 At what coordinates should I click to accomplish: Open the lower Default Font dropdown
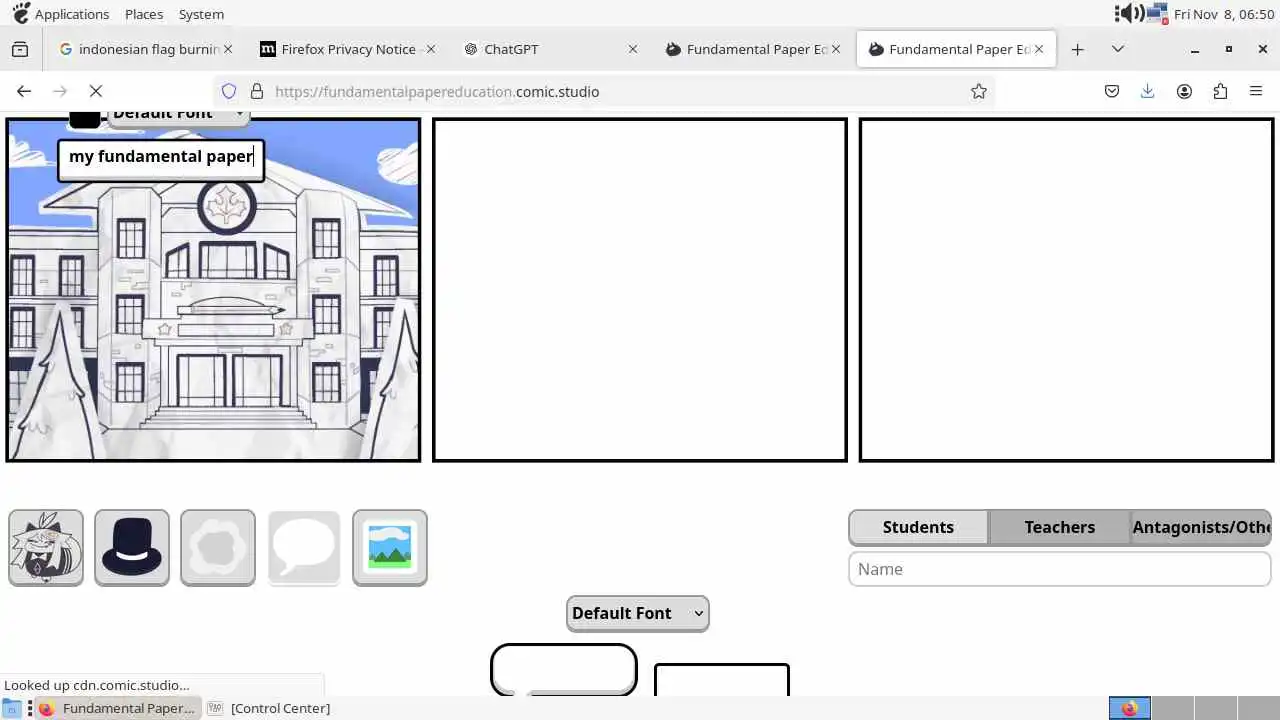click(638, 613)
